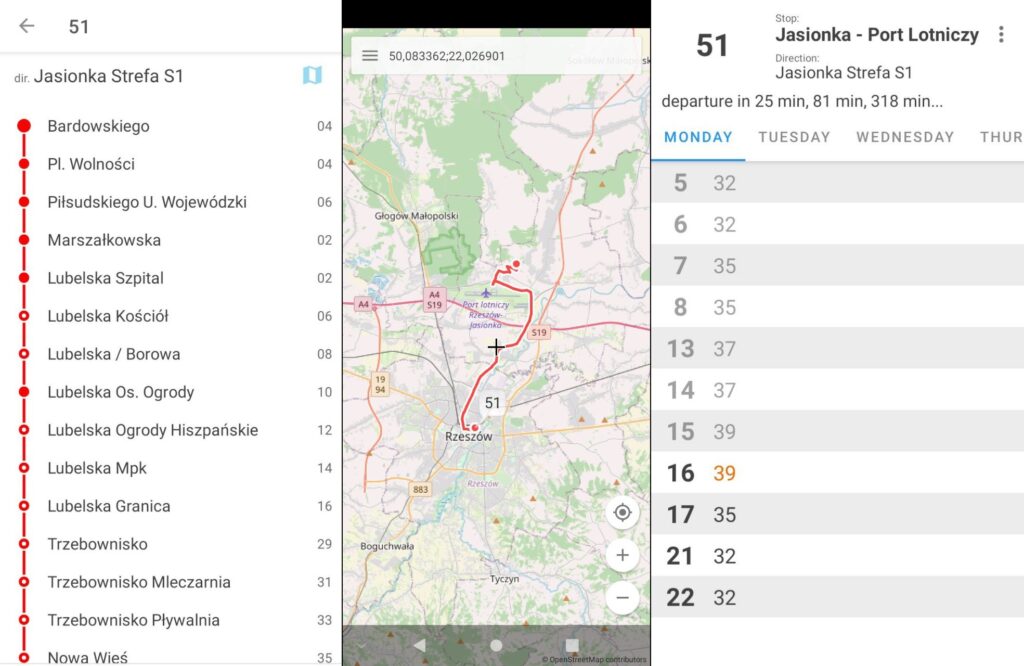
Task: Select the Lubelska Os. Ogrody stop
Action: 170,392
